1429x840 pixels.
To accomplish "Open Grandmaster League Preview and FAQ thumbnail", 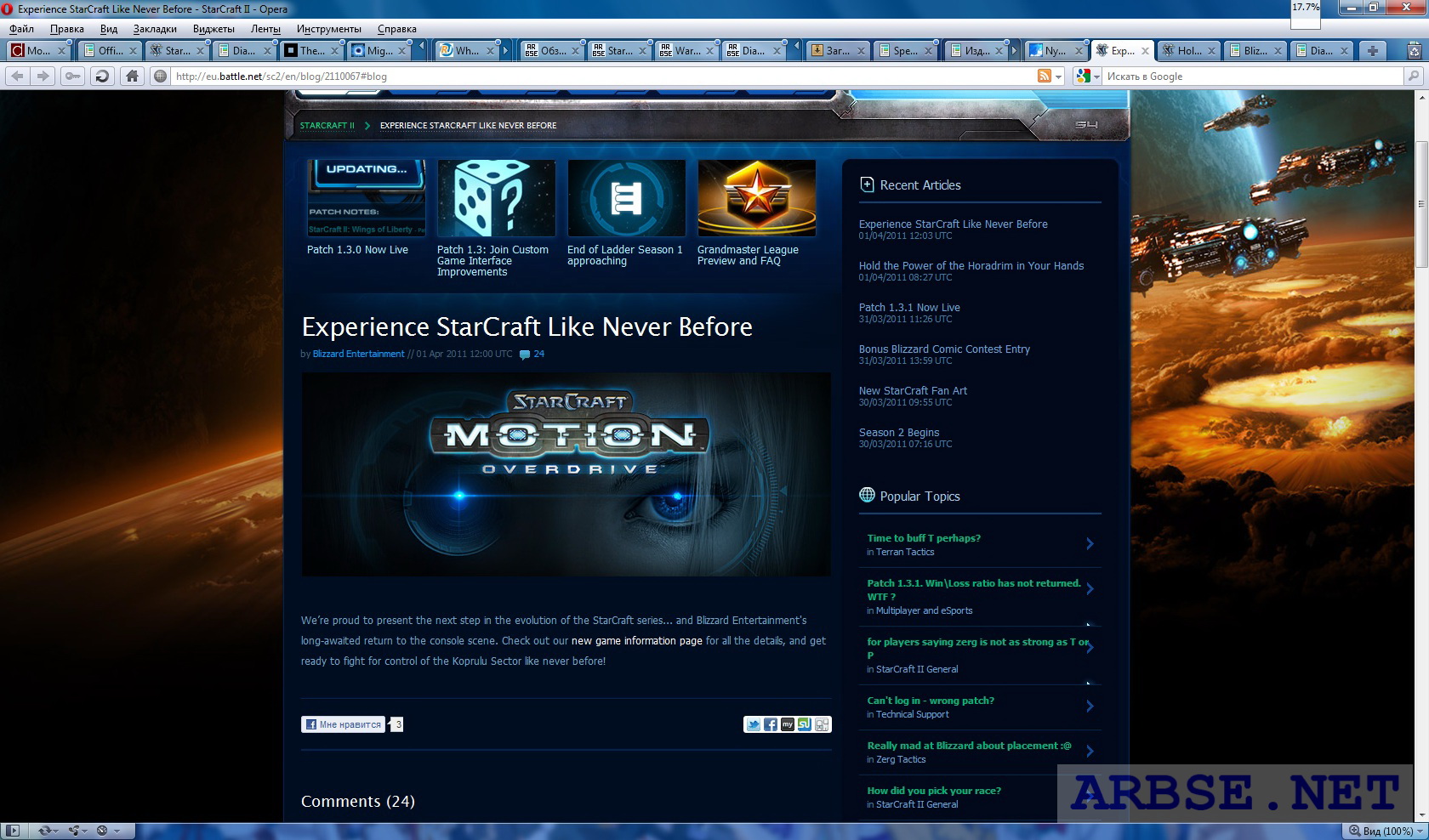I will 756,198.
